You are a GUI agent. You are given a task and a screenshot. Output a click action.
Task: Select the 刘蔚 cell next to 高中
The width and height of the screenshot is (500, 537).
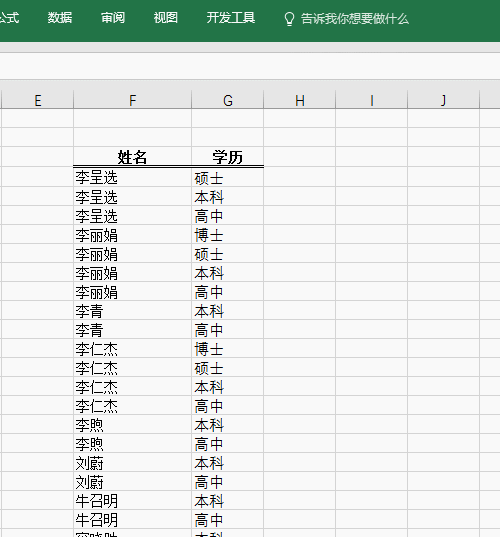pos(133,482)
